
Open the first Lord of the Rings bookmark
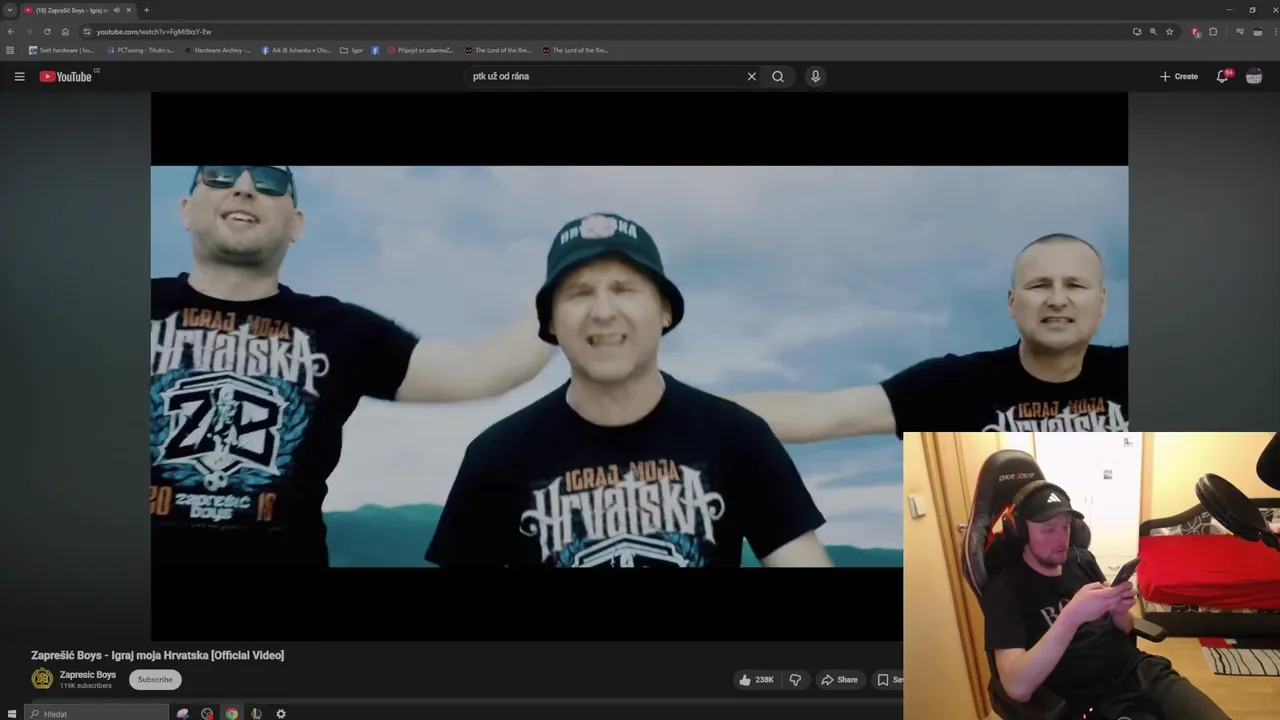click(498, 50)
